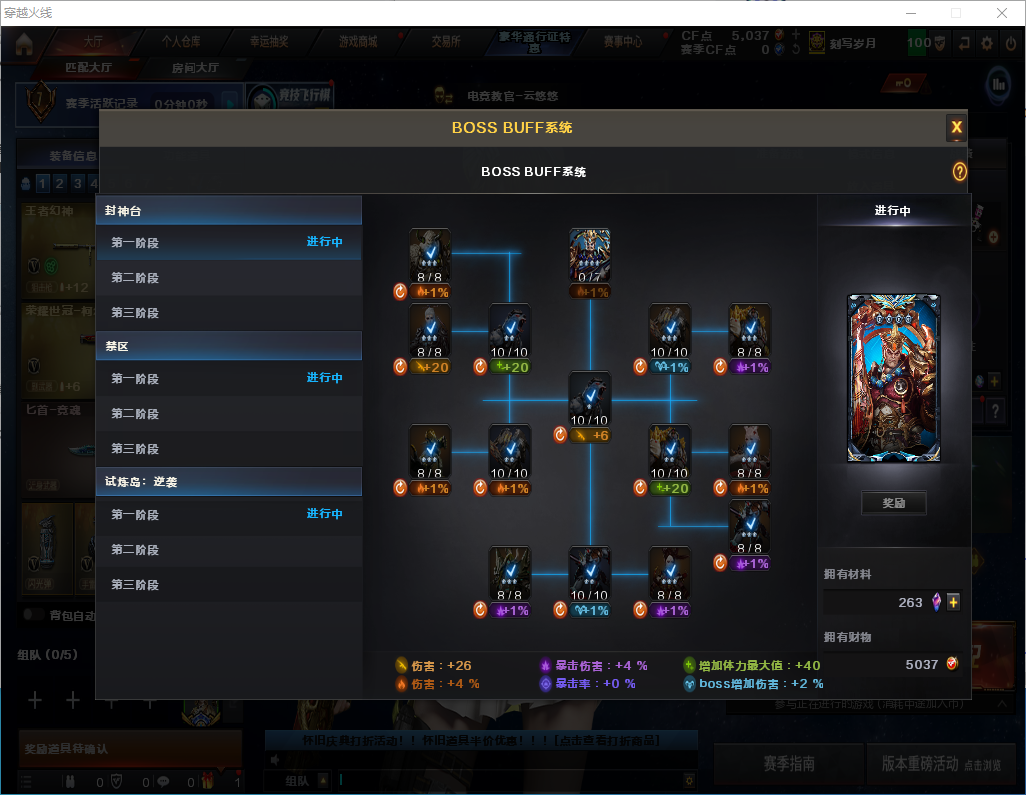Select 试炼岛 第一阶段 in progress

pos(229,514)
